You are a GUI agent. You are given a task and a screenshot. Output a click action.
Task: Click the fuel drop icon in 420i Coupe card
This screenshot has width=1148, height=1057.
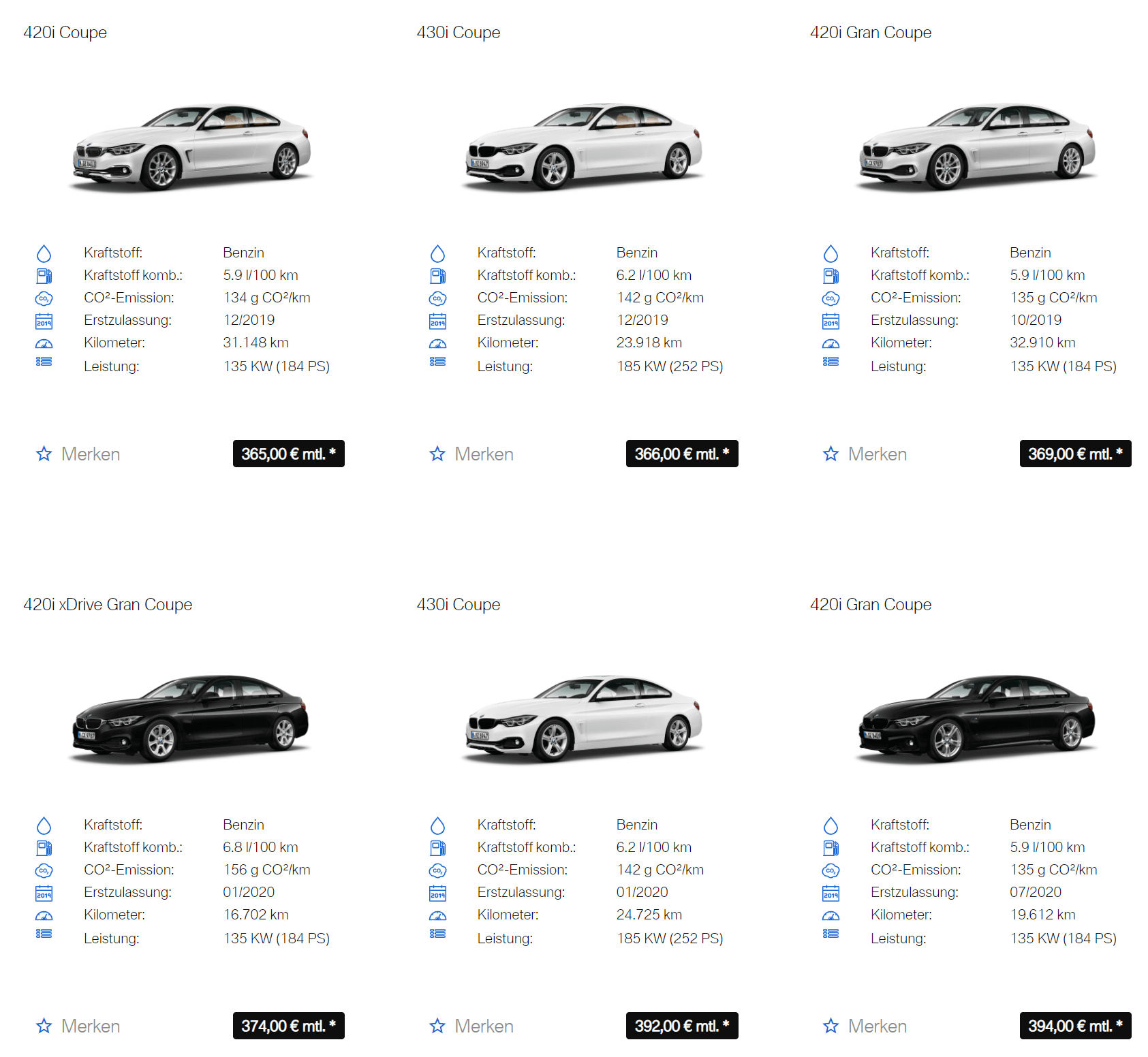click(x=44, y=253)
